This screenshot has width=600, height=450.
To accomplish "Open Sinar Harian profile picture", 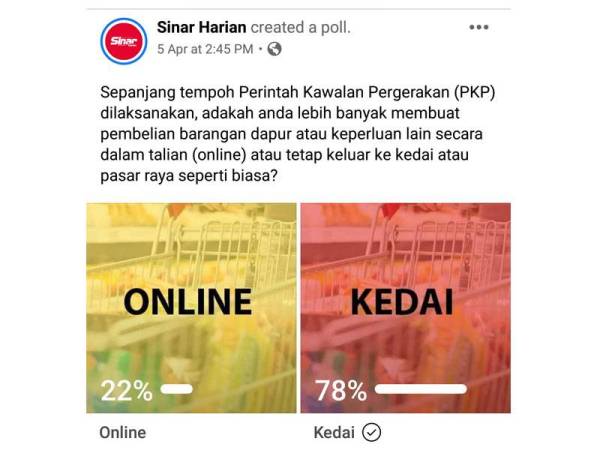I will [123, 41].
